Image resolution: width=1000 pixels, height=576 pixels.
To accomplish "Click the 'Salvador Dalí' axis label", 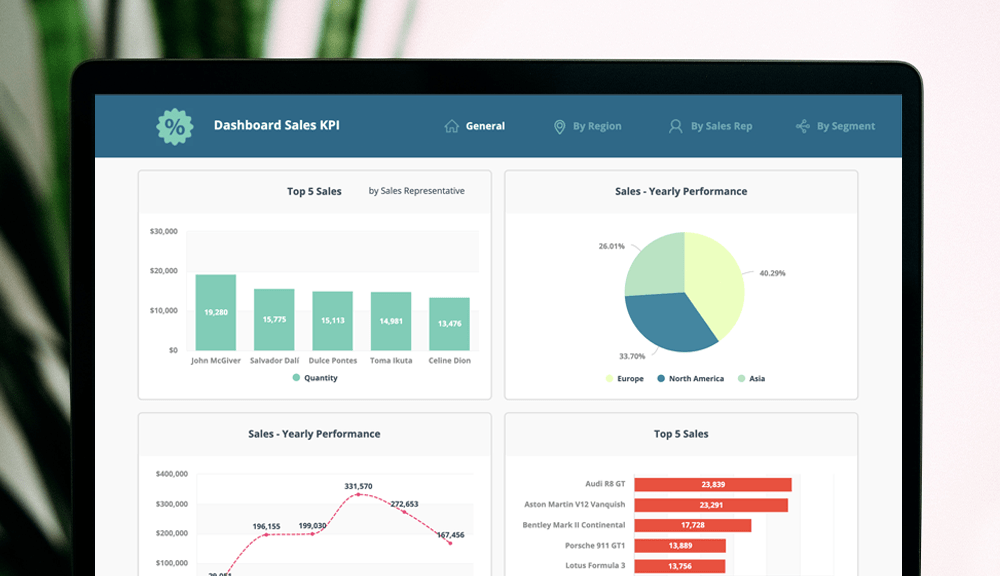I will (274, 360).
